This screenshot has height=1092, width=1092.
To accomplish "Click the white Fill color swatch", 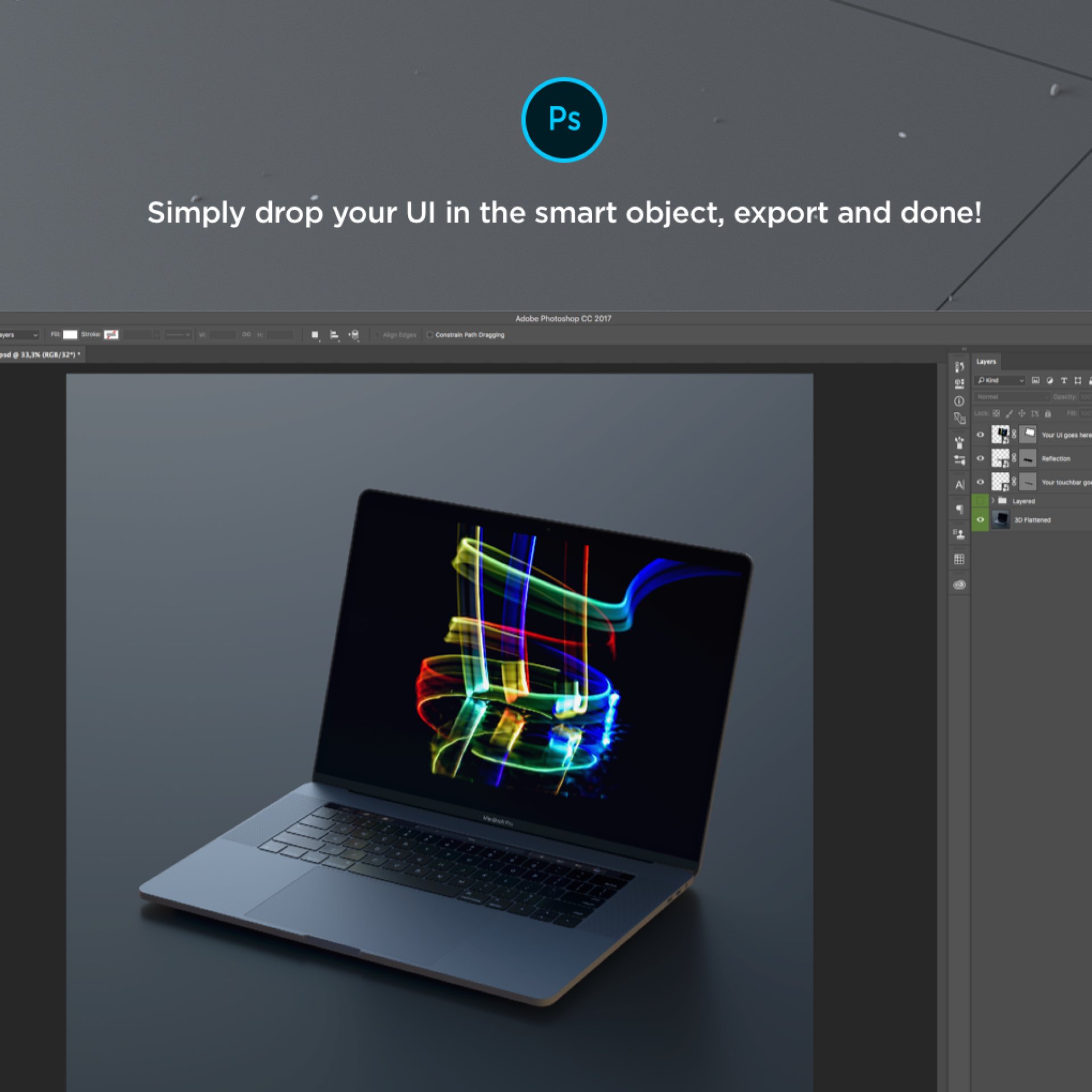I will 70,334.
